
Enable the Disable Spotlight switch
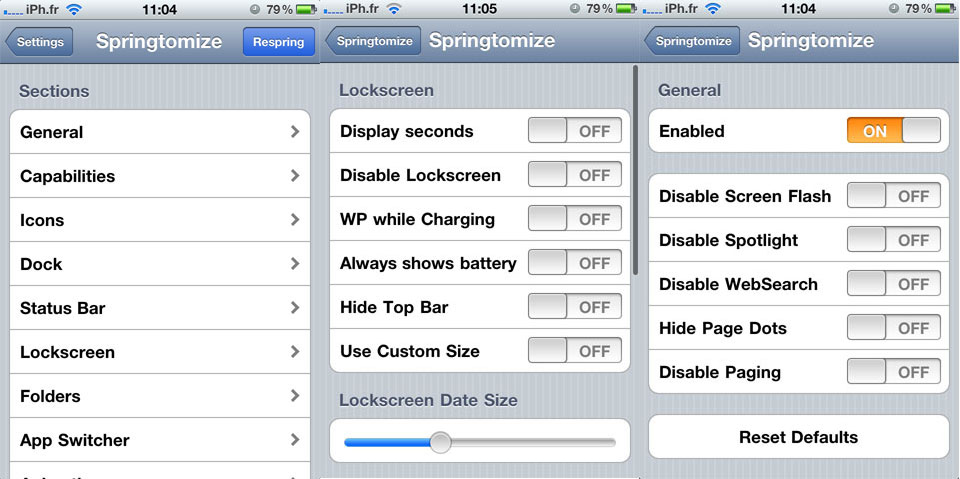[x=894, y=240]
